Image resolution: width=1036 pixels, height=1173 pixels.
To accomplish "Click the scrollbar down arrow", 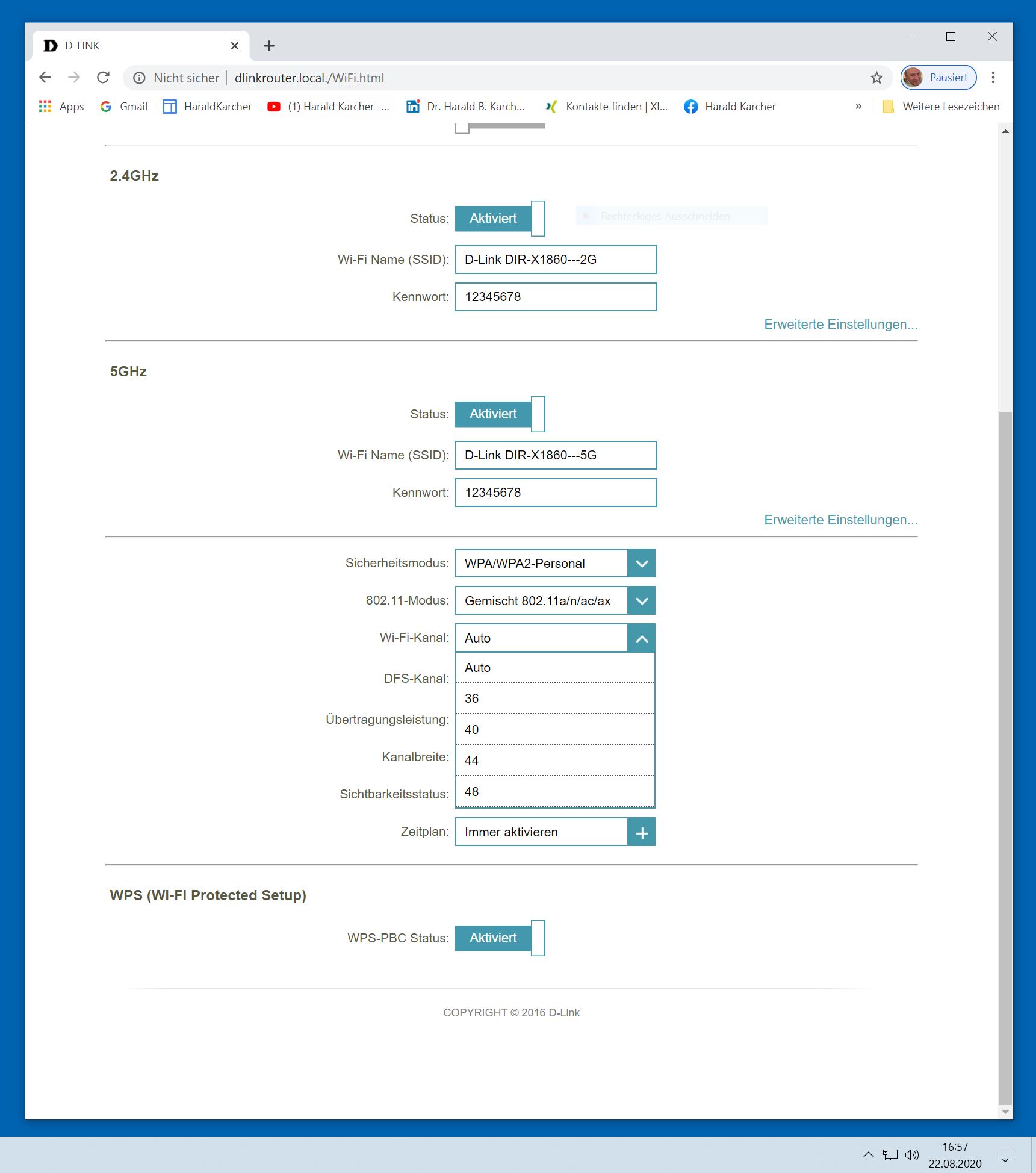I will [x=1005, y=1112].
